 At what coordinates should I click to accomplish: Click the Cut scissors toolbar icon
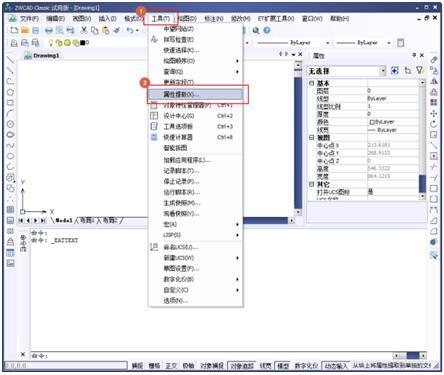(x=84, y=30)
